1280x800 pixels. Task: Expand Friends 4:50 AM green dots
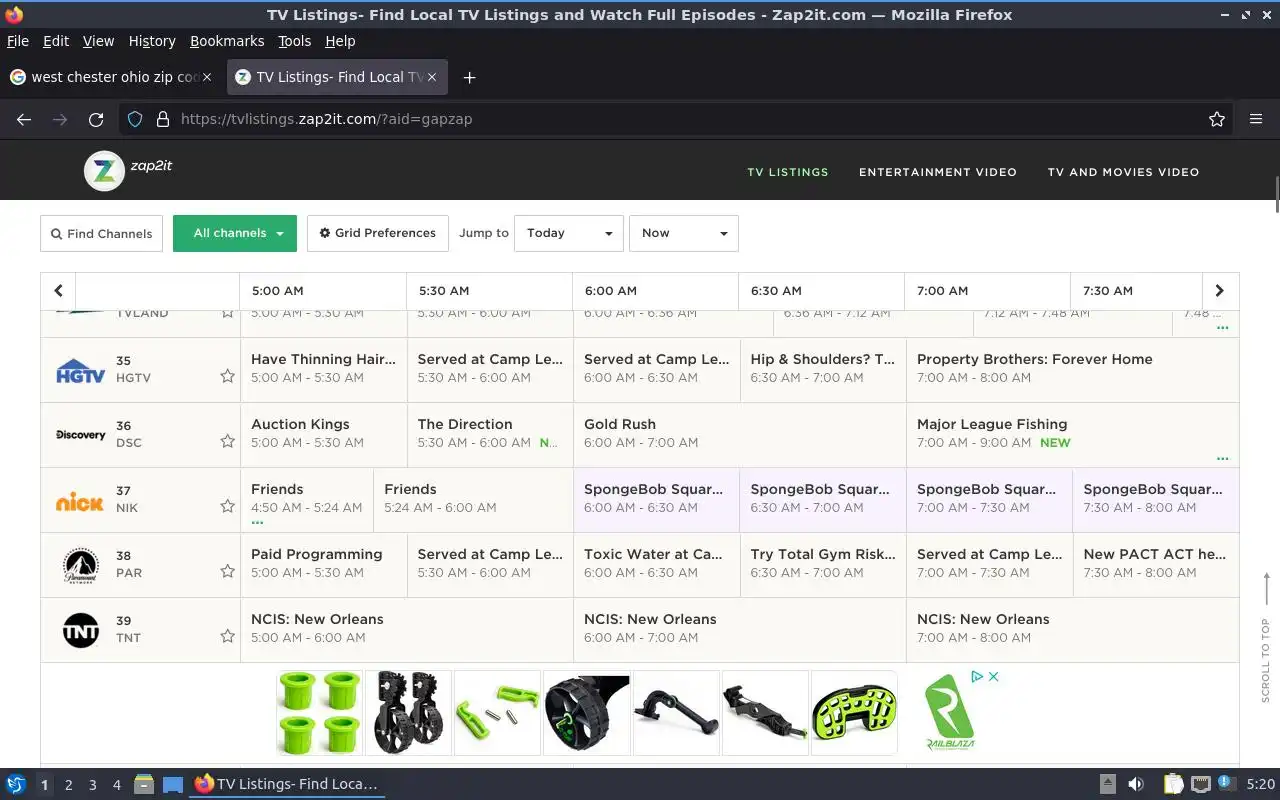tap(257, 522)
